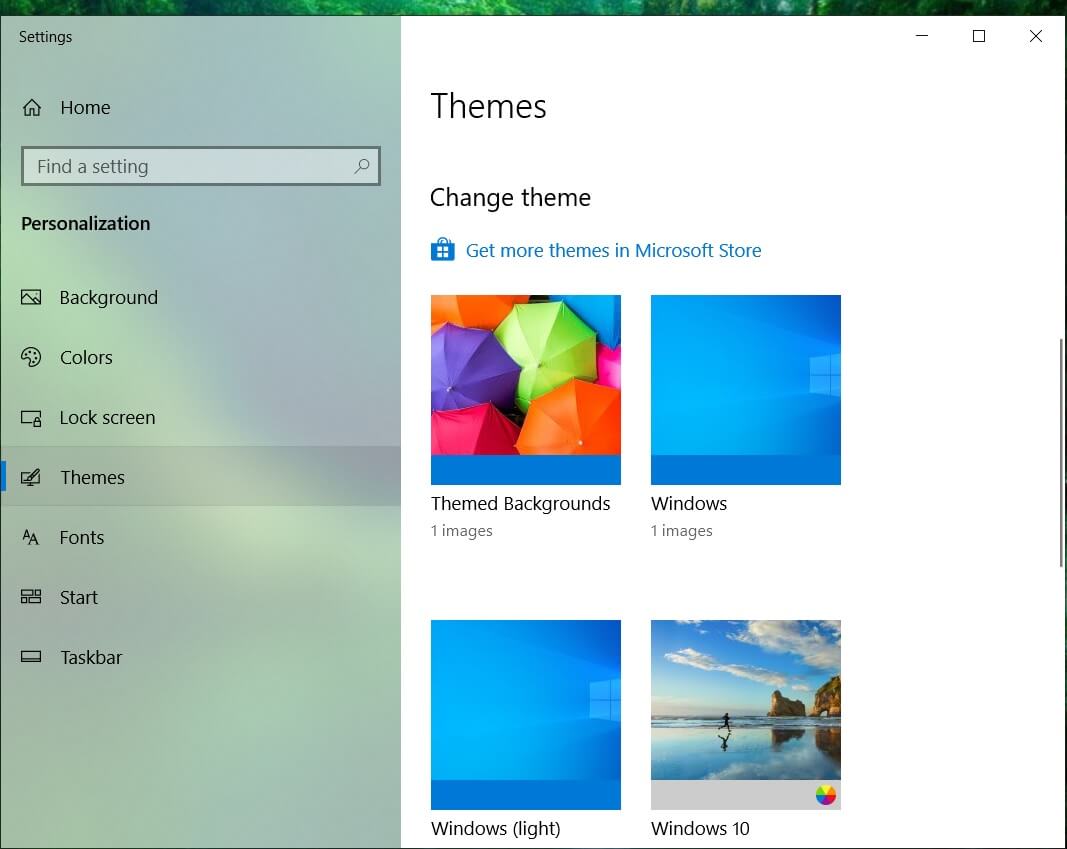Image resolution: width=1067 pixels, height=849 pixels.
Task: Select Themes in the sidebar
Action: 201,477
